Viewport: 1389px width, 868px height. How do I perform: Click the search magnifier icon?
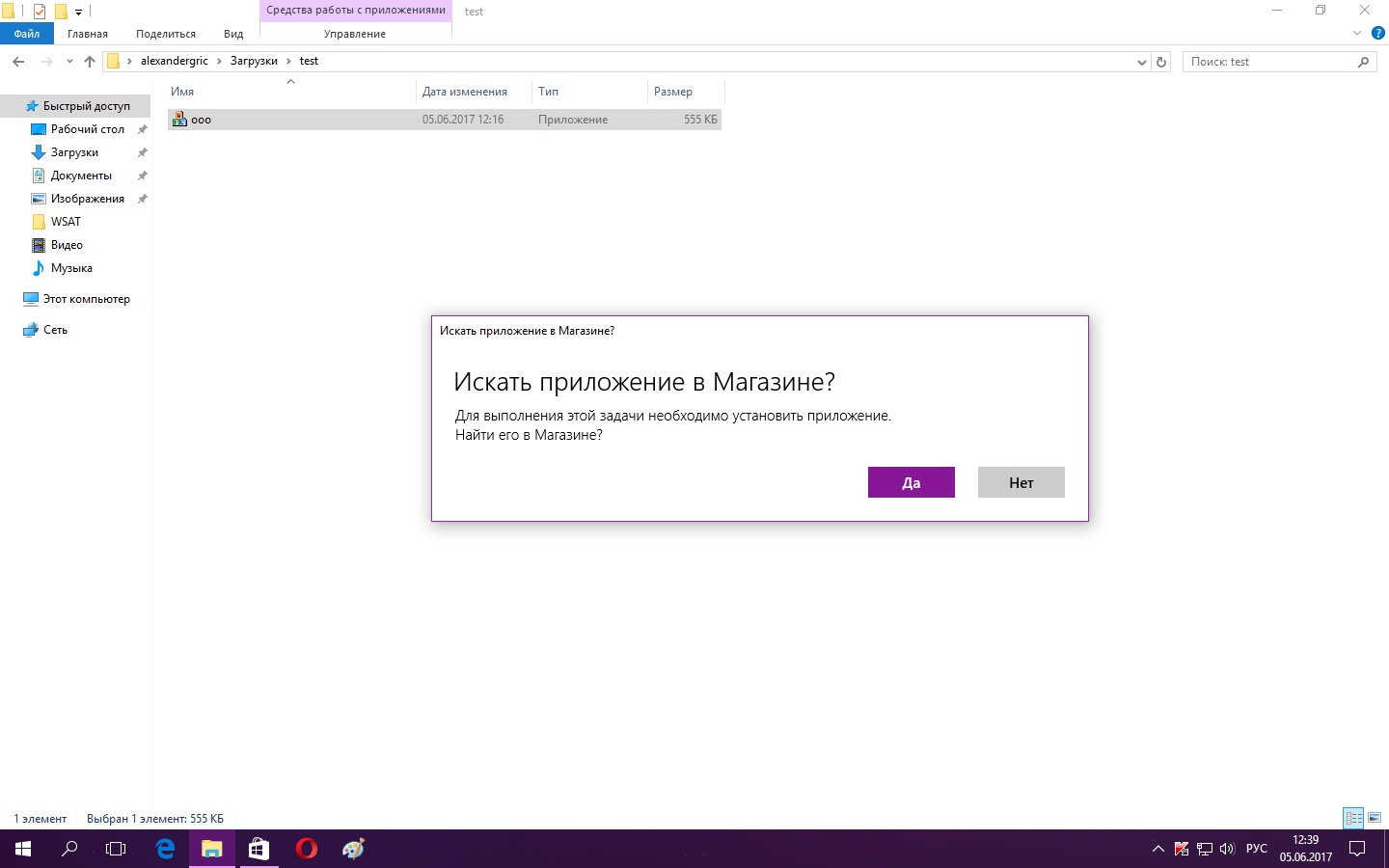1363,62
